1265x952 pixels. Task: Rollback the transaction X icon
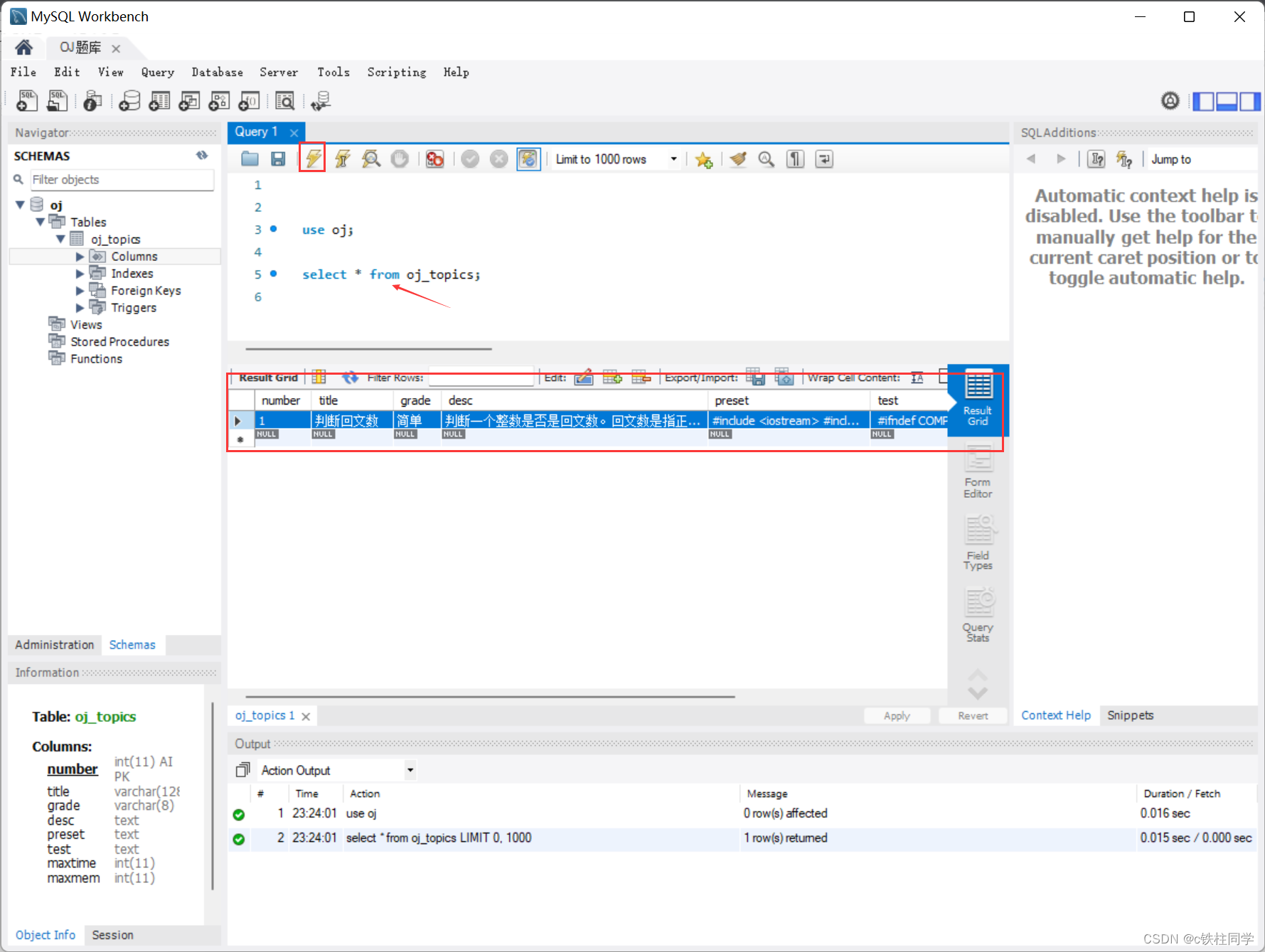click(x=499, y=159)
